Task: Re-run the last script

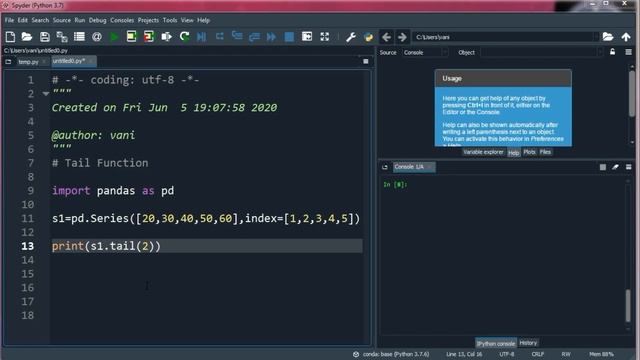Action: coord(184,37)
